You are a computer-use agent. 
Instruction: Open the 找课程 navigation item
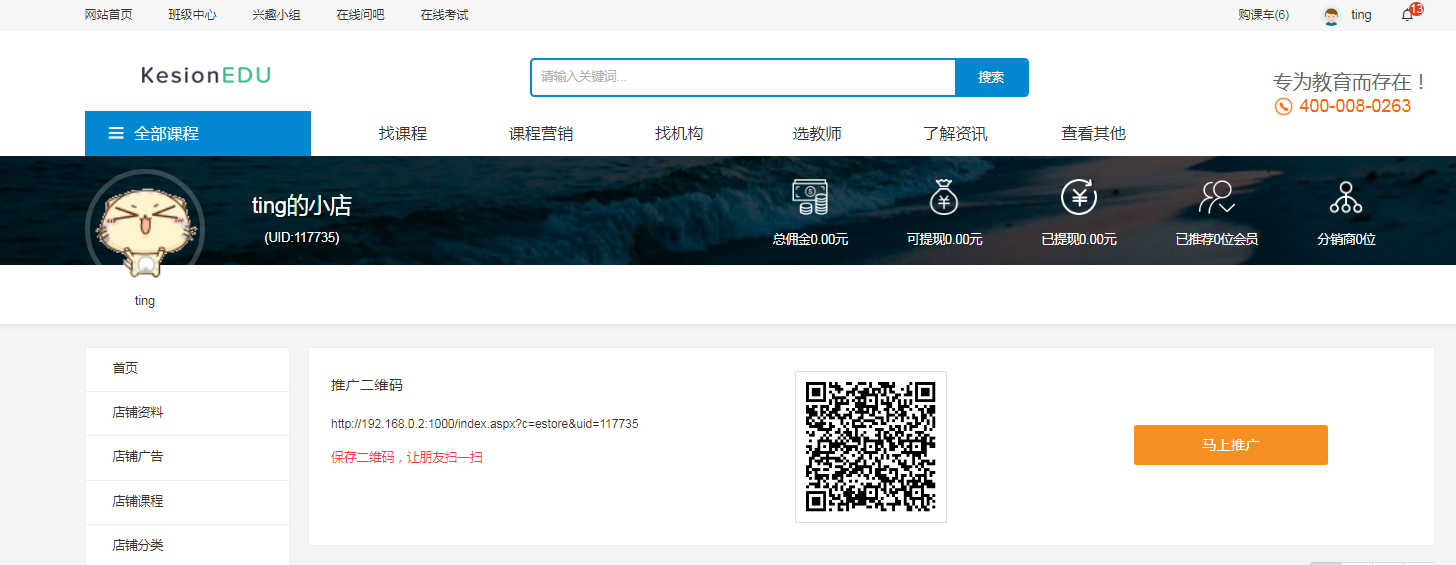(x=403, y=133)
